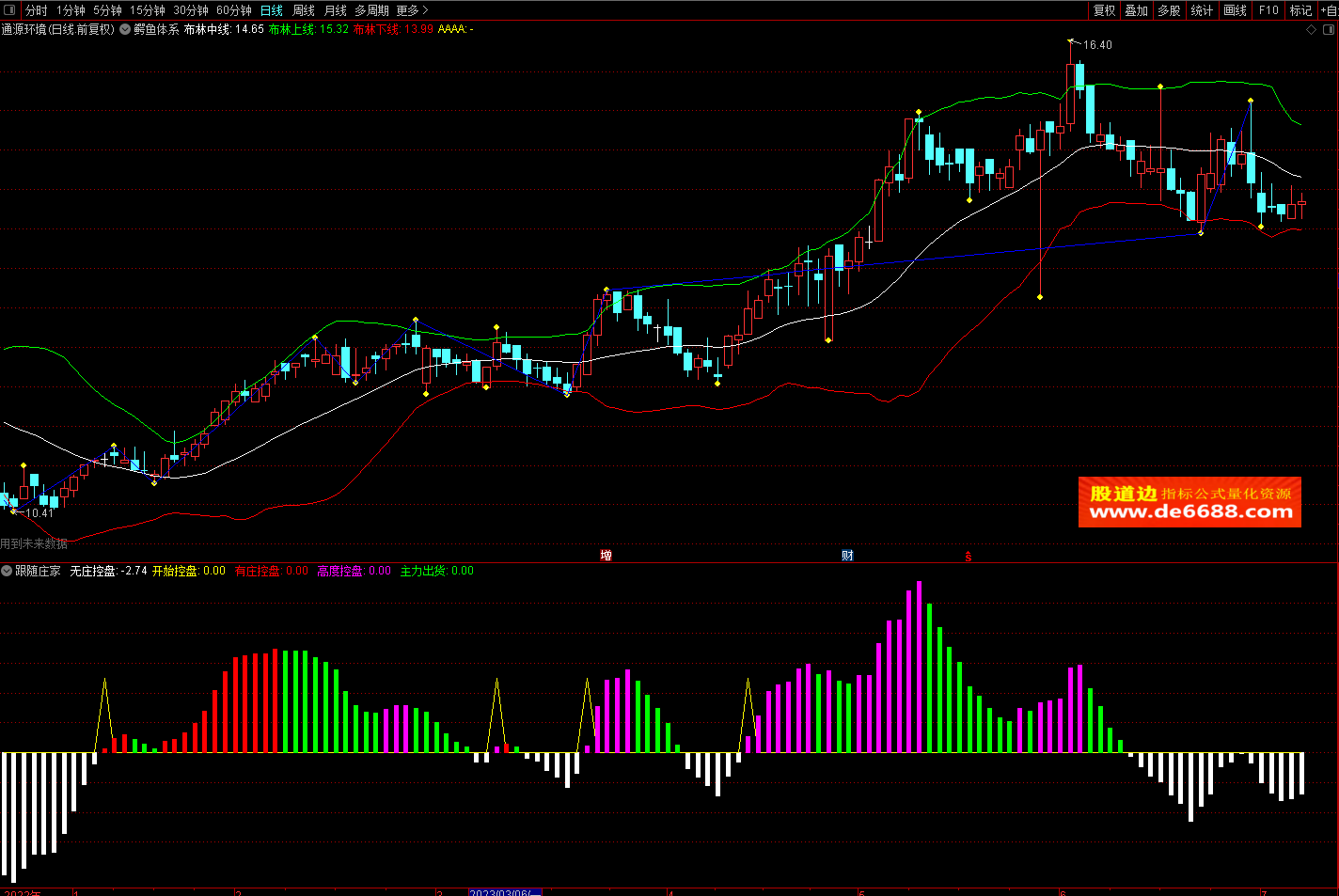Click the blue 财 financial marker icon
The image size is (1339, 896).
[847, 556]
